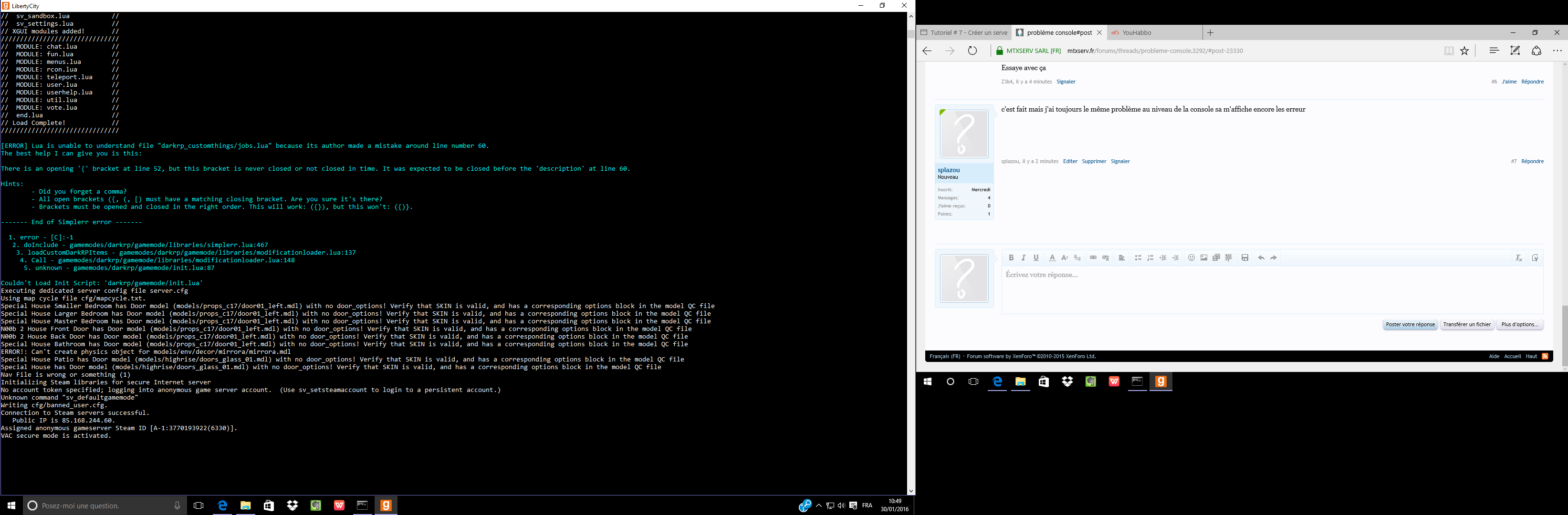
Task: Open the Edge '...' more actions menu
Action: click(1557, 51)
